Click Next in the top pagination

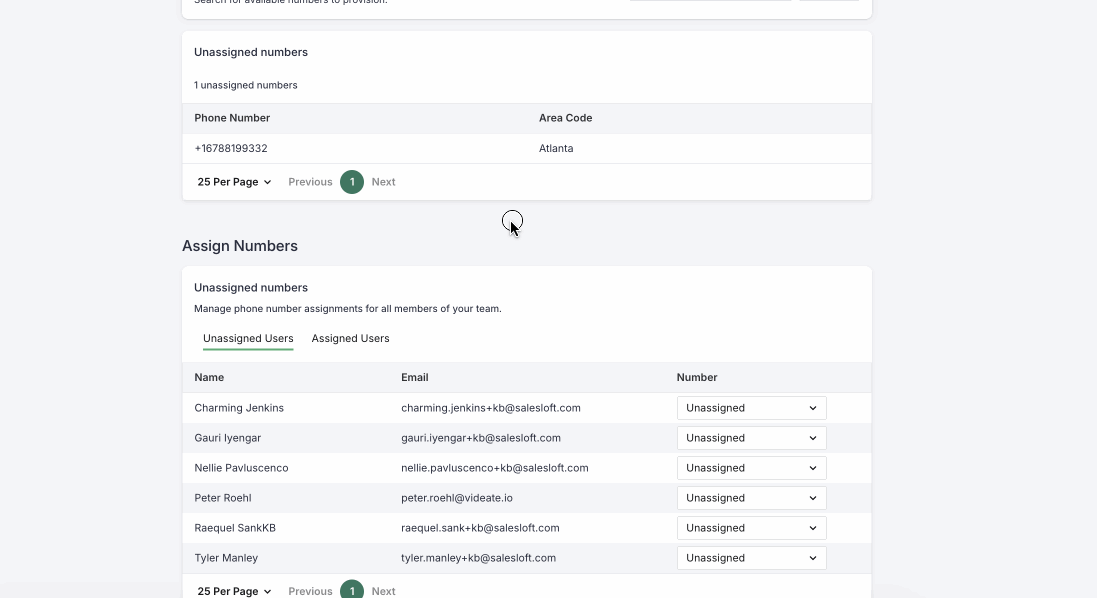point(383,181)
